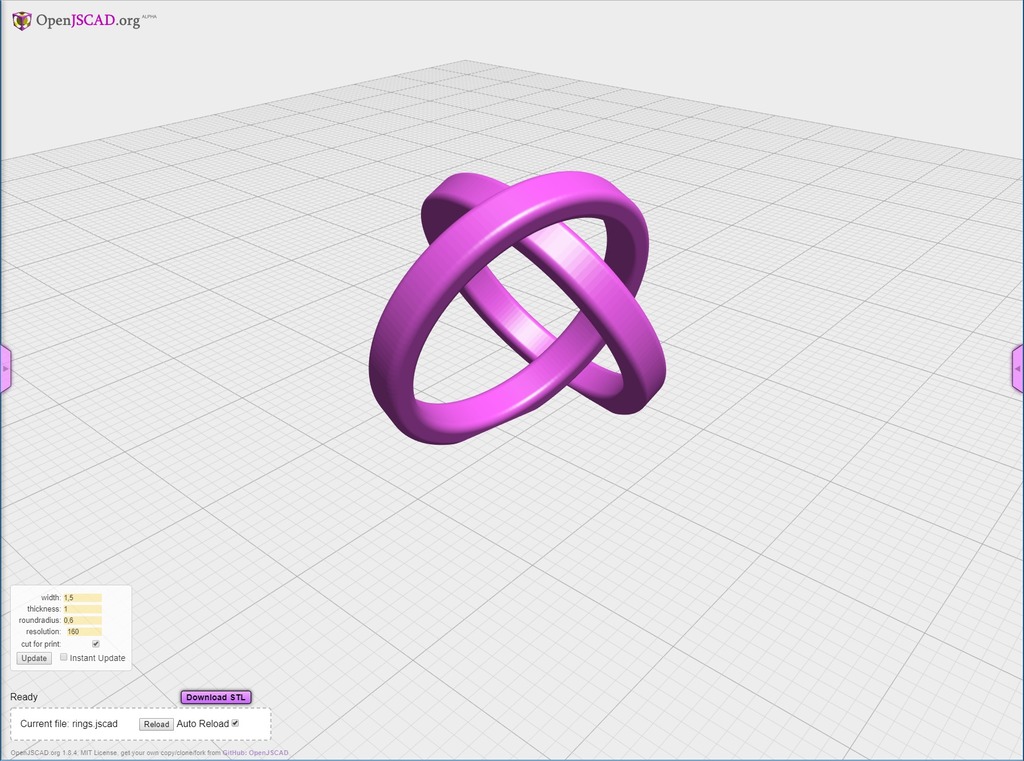
Task: Click the Reload button
Action: tap(156, 724)
